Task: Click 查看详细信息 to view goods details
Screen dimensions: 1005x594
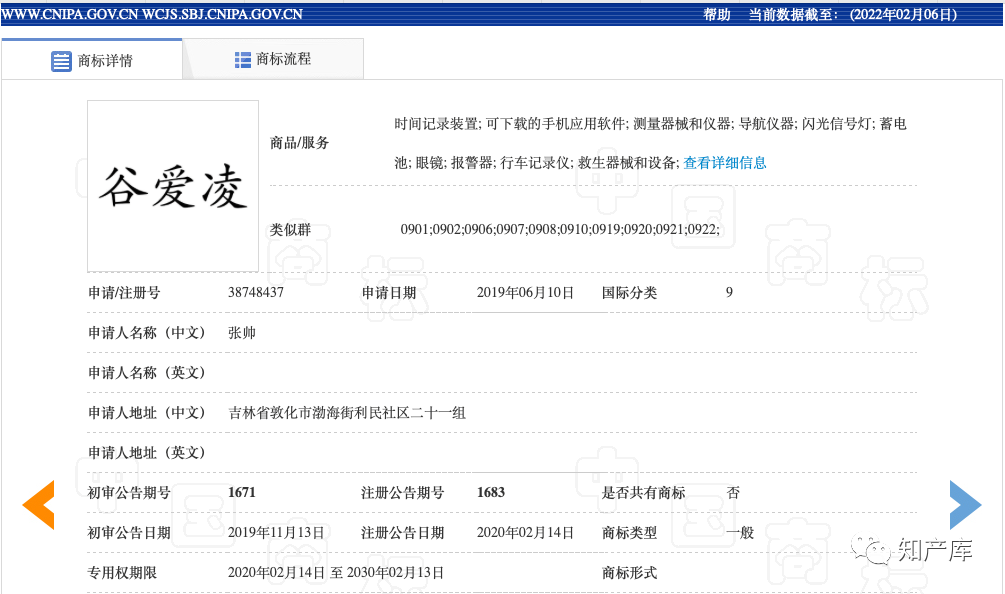Action: [x=725, y=163]
